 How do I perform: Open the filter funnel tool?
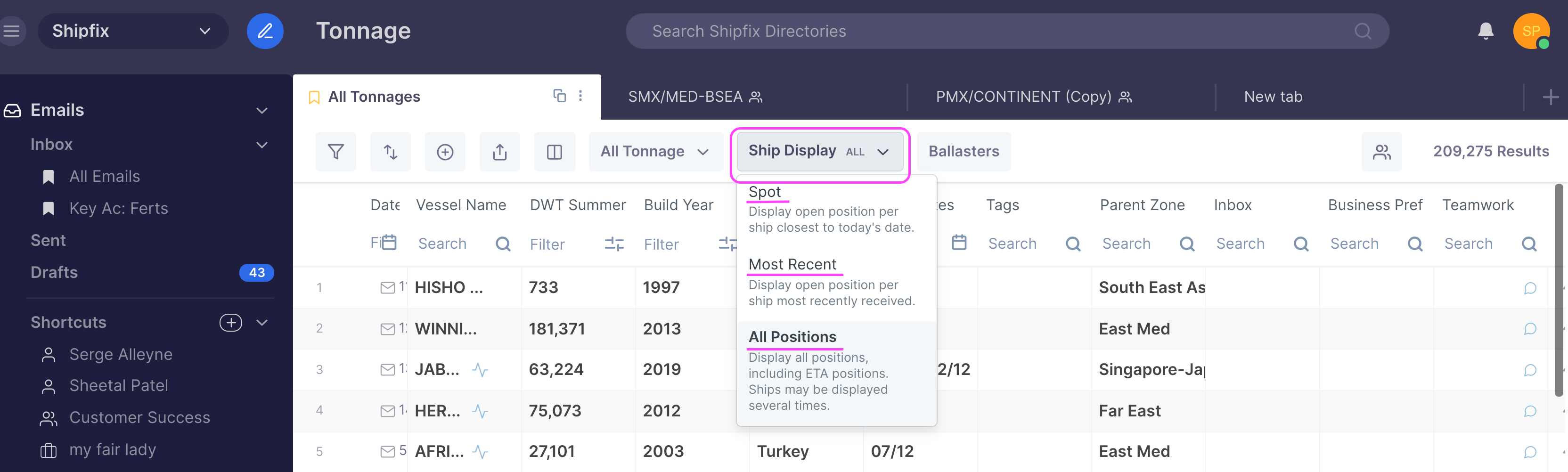pyautogui.click(x=335, y=152)
